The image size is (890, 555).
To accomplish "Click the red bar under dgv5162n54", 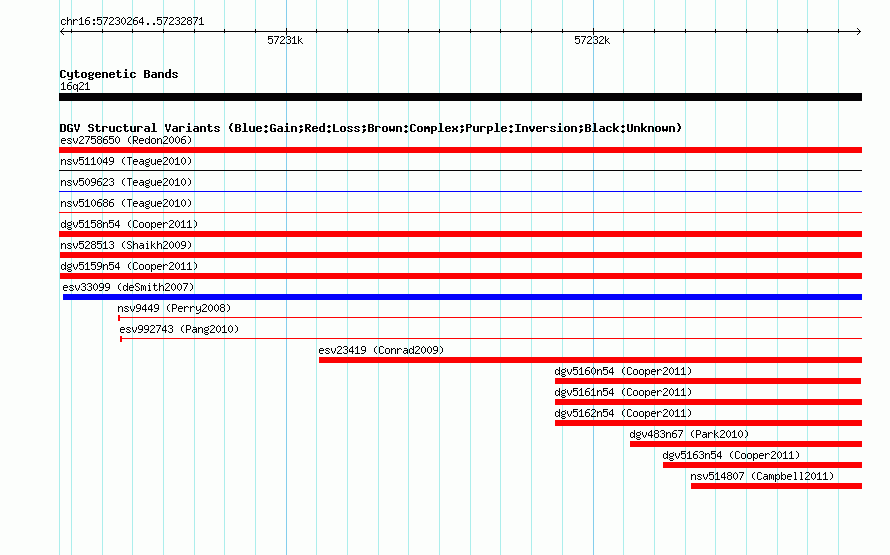I will [708, 423].
